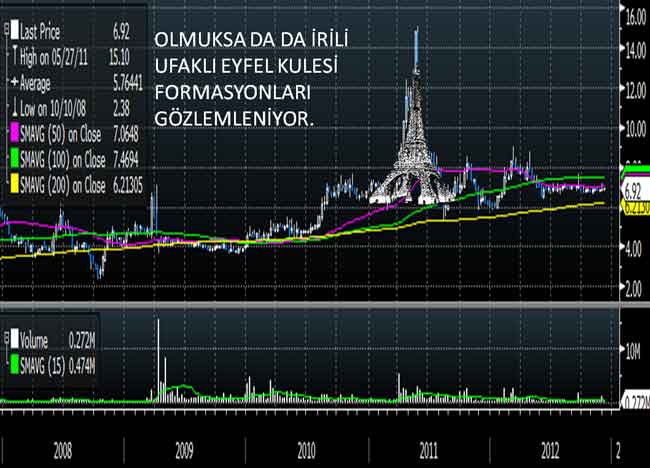Click the white 6.92 last price tag on axis
Screen dimensions: 650x468
point(634,192)
